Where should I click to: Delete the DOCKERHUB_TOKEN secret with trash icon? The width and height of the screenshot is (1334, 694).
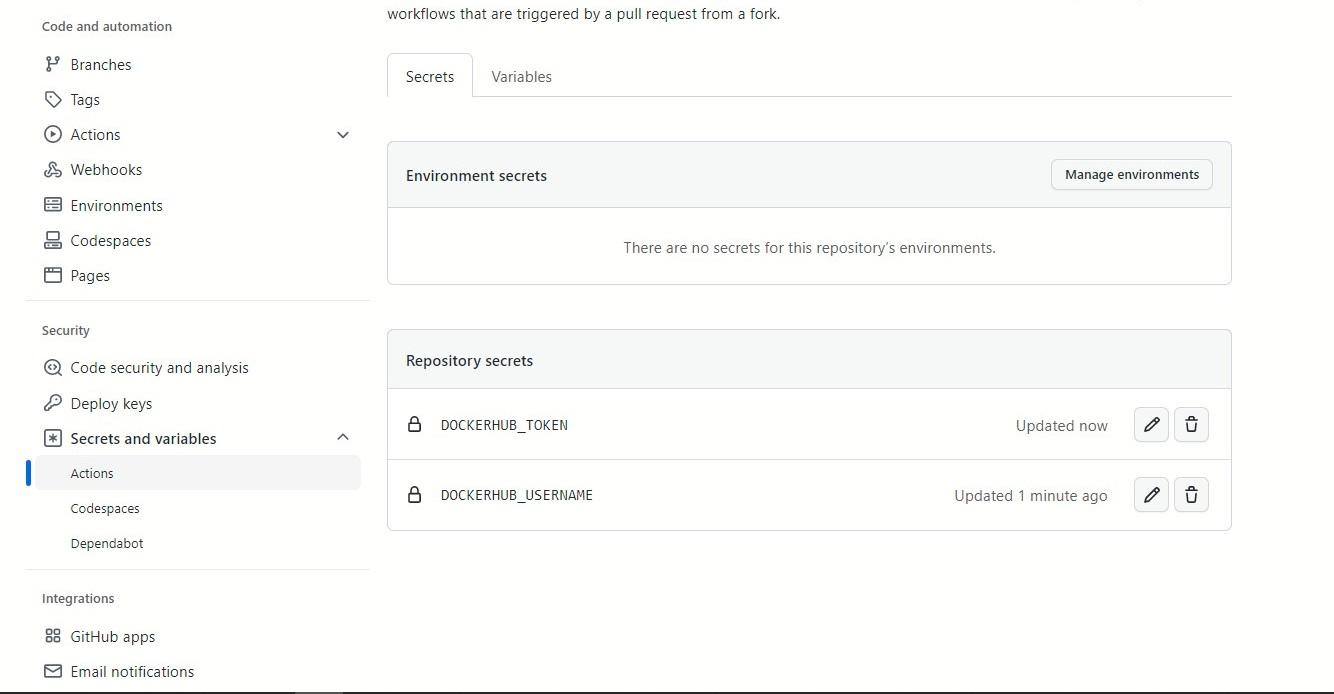[1191, 425]
